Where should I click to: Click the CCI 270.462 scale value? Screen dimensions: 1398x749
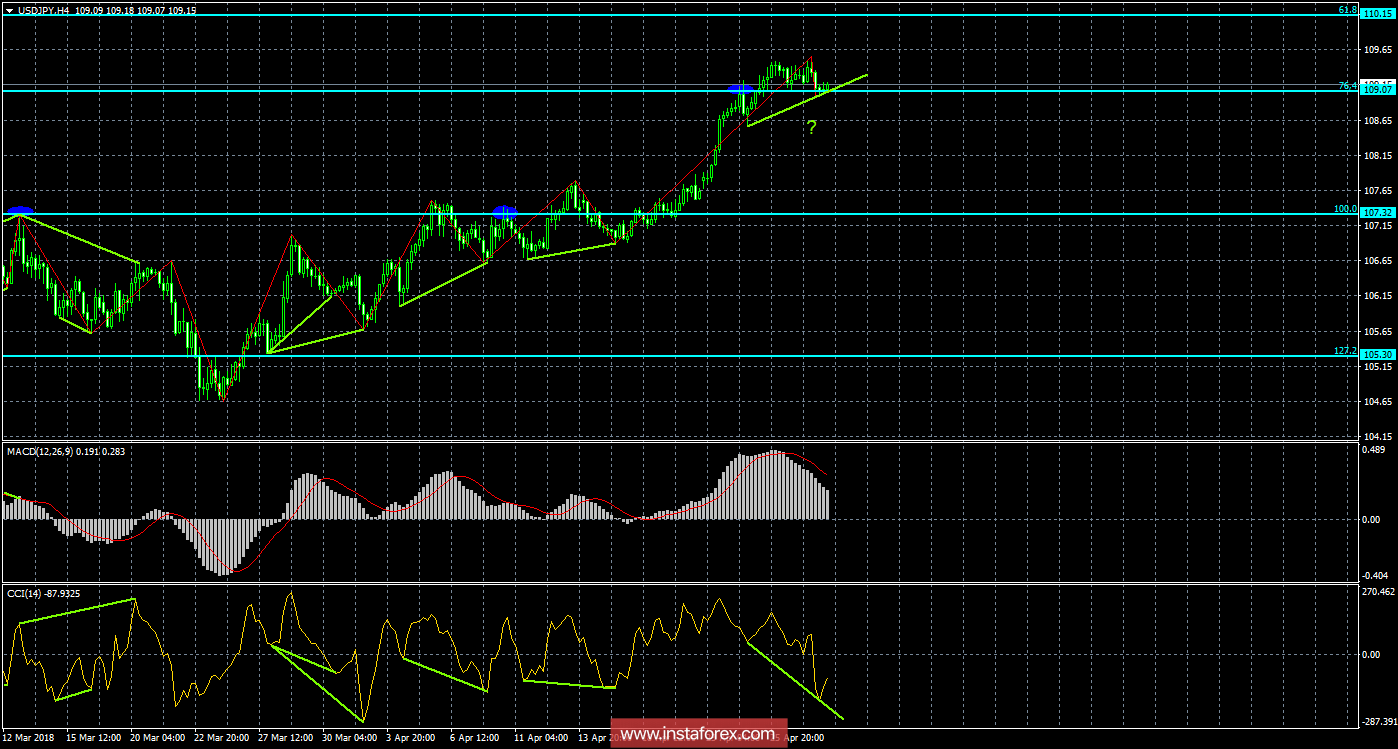[1379, 593]
